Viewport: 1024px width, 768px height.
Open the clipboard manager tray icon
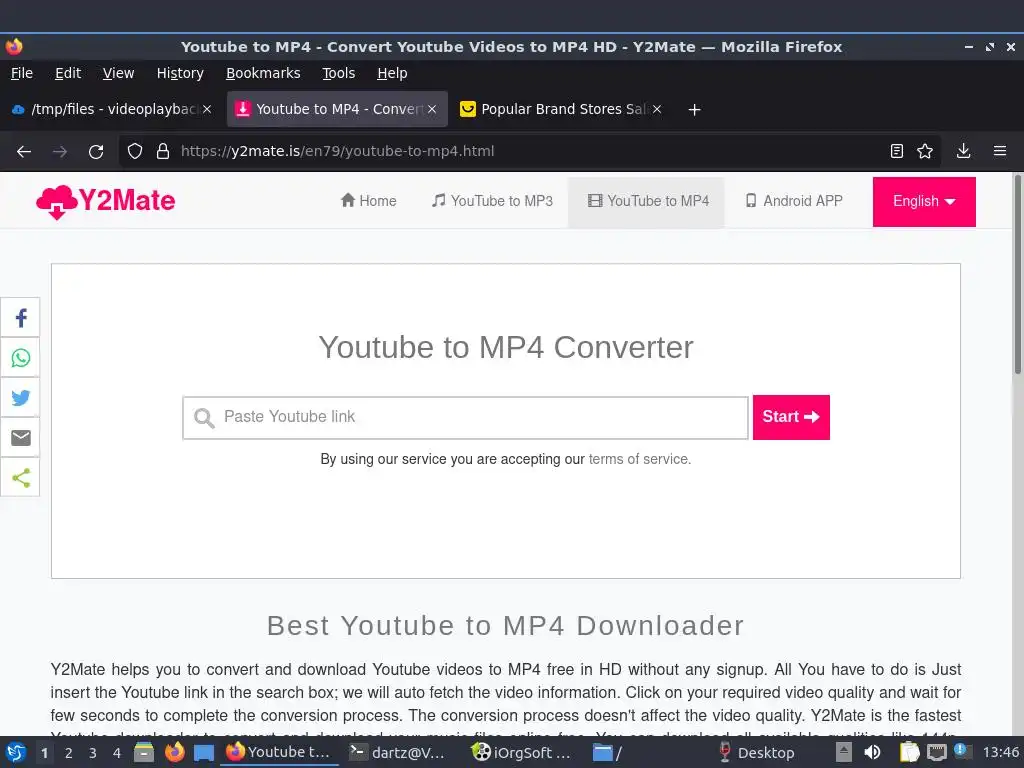(909, 753)
